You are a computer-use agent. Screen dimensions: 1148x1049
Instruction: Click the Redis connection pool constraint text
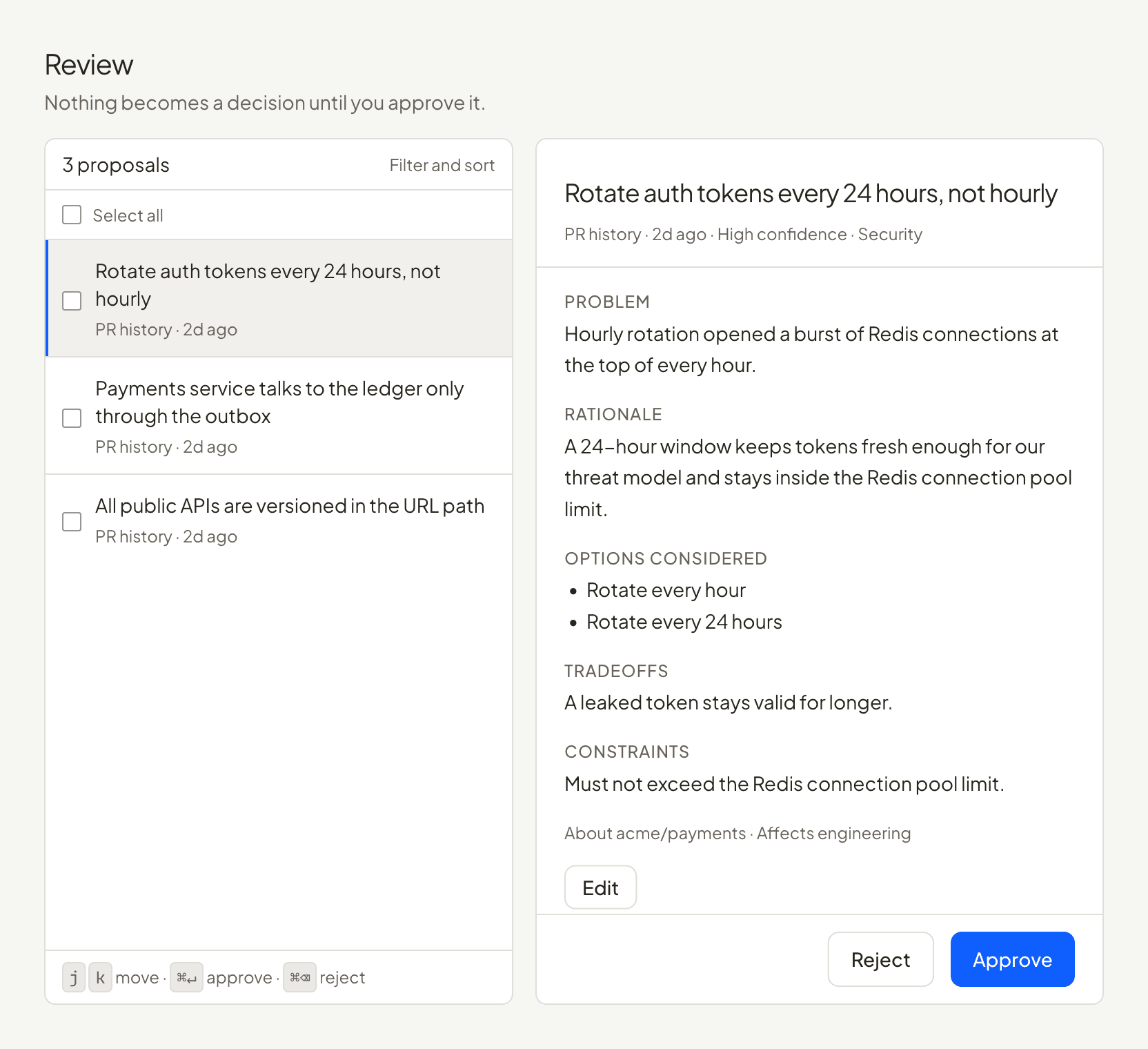pos(784,784)
